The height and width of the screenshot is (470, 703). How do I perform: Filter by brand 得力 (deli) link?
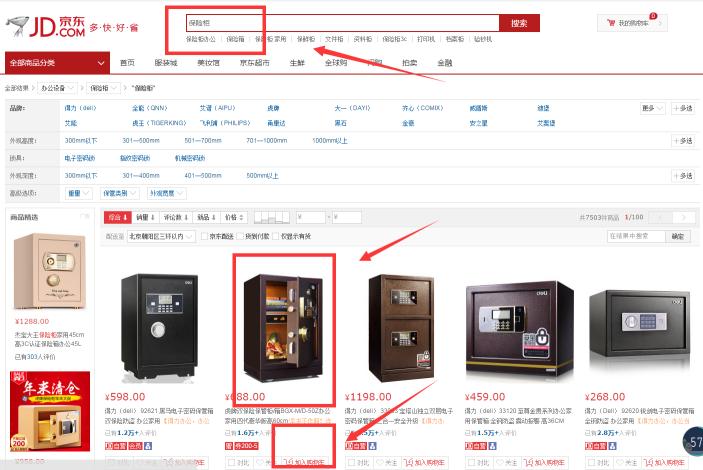[80, 108]
